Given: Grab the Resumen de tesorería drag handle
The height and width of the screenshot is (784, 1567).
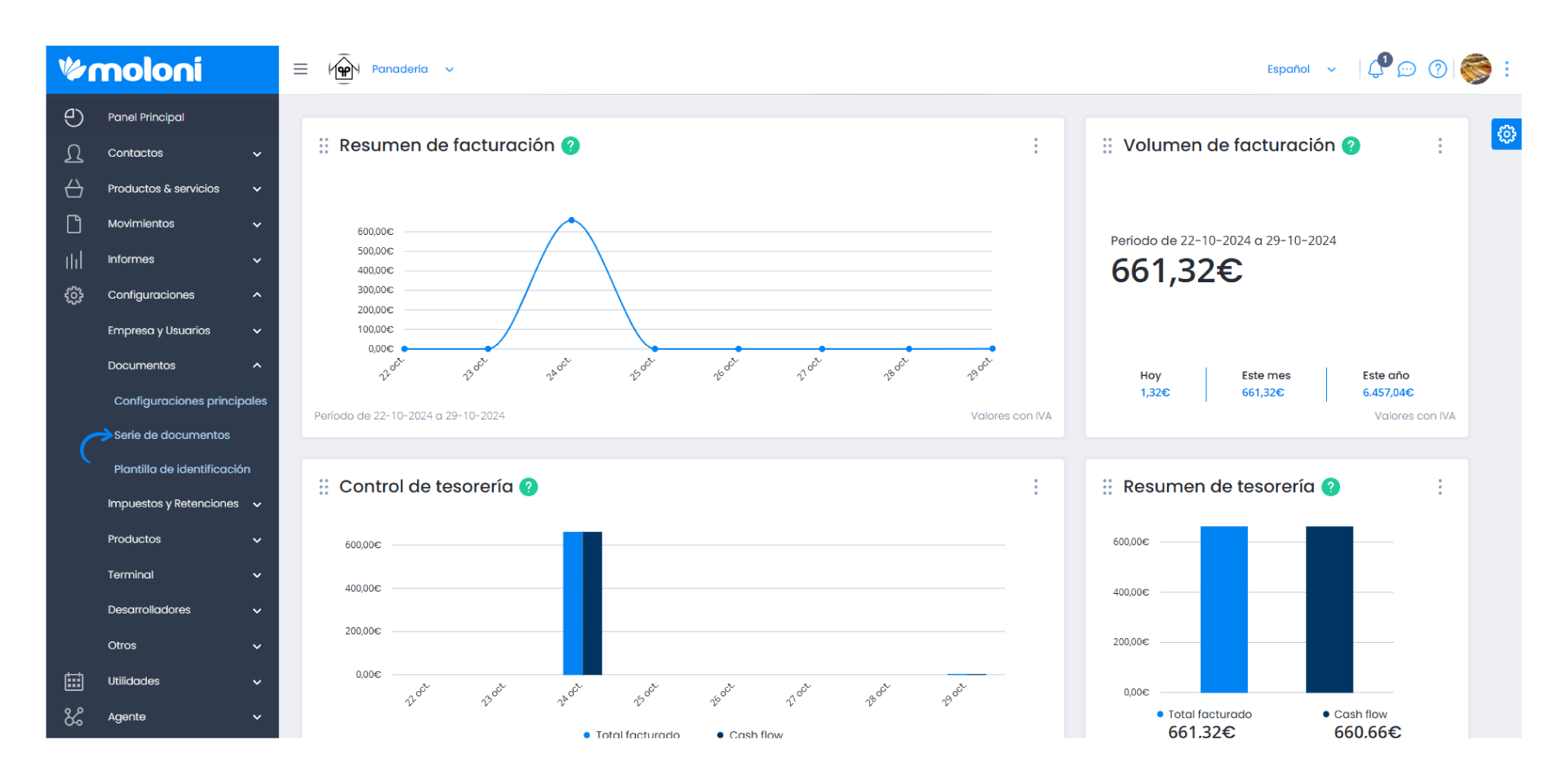Looking at the screenshot, I should click(x=1108, y=486).
